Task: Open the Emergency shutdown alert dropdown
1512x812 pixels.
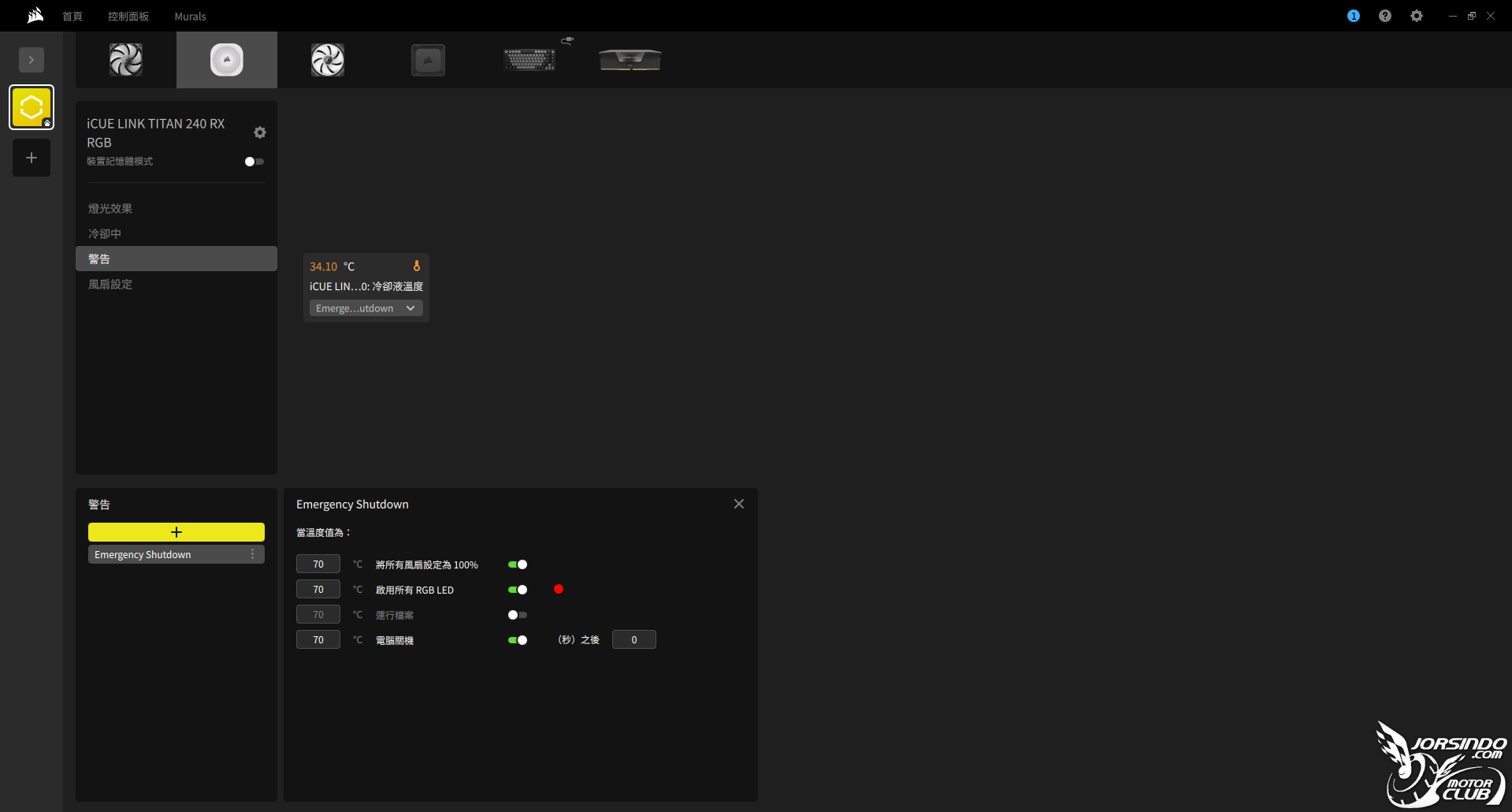Action: pos(366,308)
